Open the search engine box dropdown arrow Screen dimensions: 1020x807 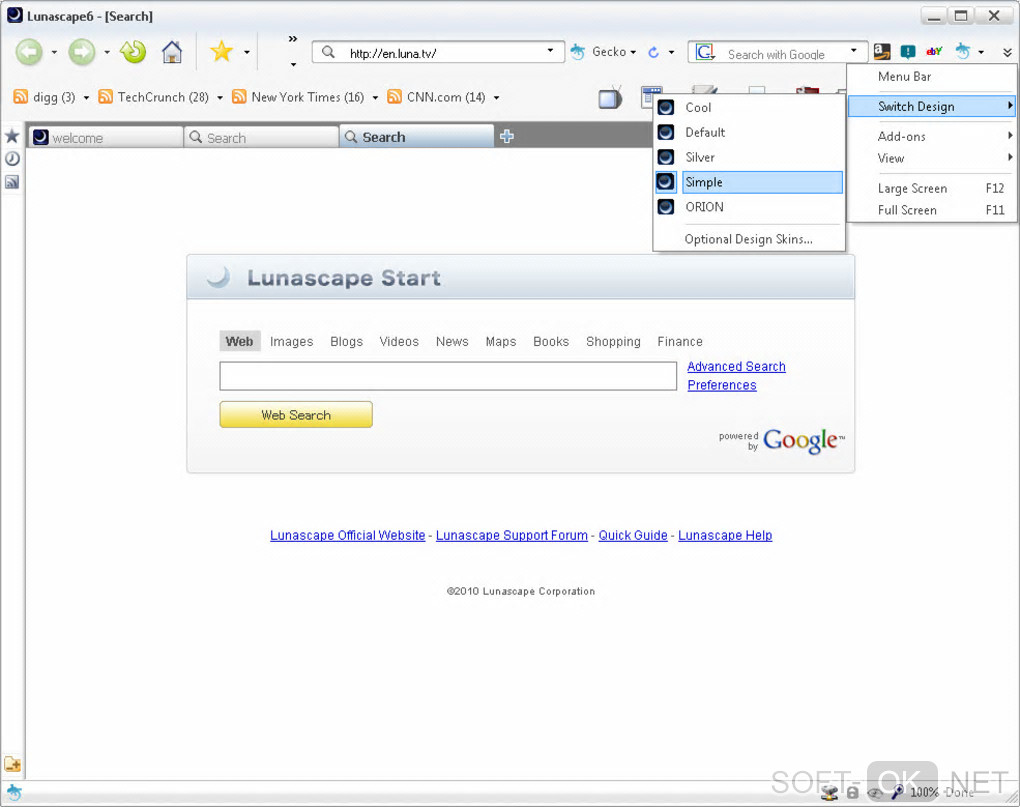[x=853, y=51]
